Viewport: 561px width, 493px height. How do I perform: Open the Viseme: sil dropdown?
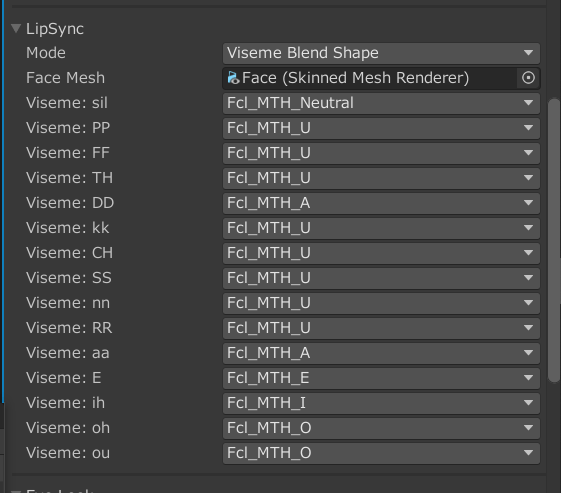(381, 103)
